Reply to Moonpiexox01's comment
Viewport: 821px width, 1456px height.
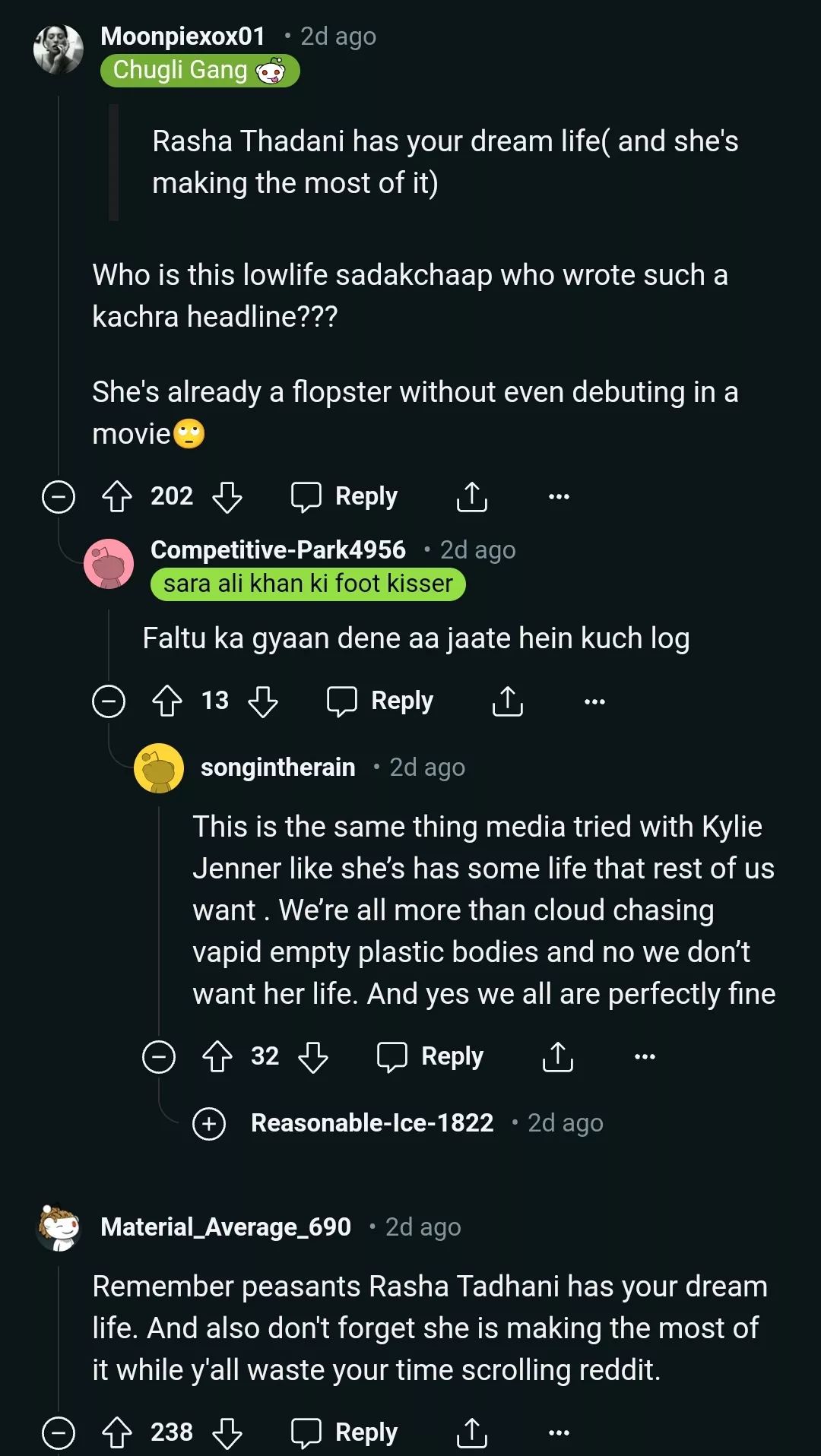pyautogui.click(x=345, y=497)
